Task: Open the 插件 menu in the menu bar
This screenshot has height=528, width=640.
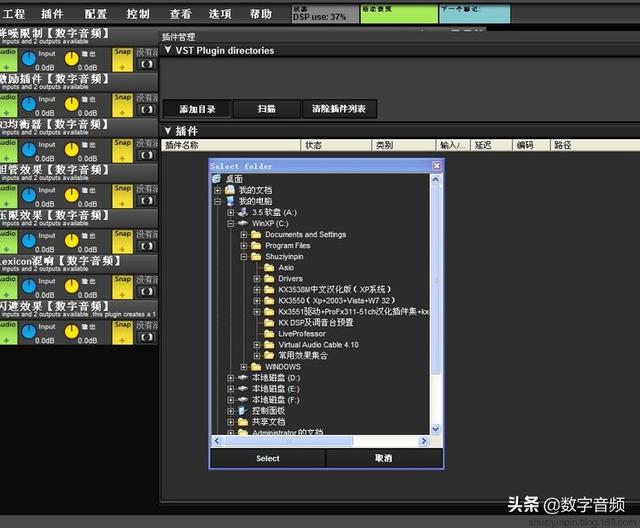Action: click(52, 14)
